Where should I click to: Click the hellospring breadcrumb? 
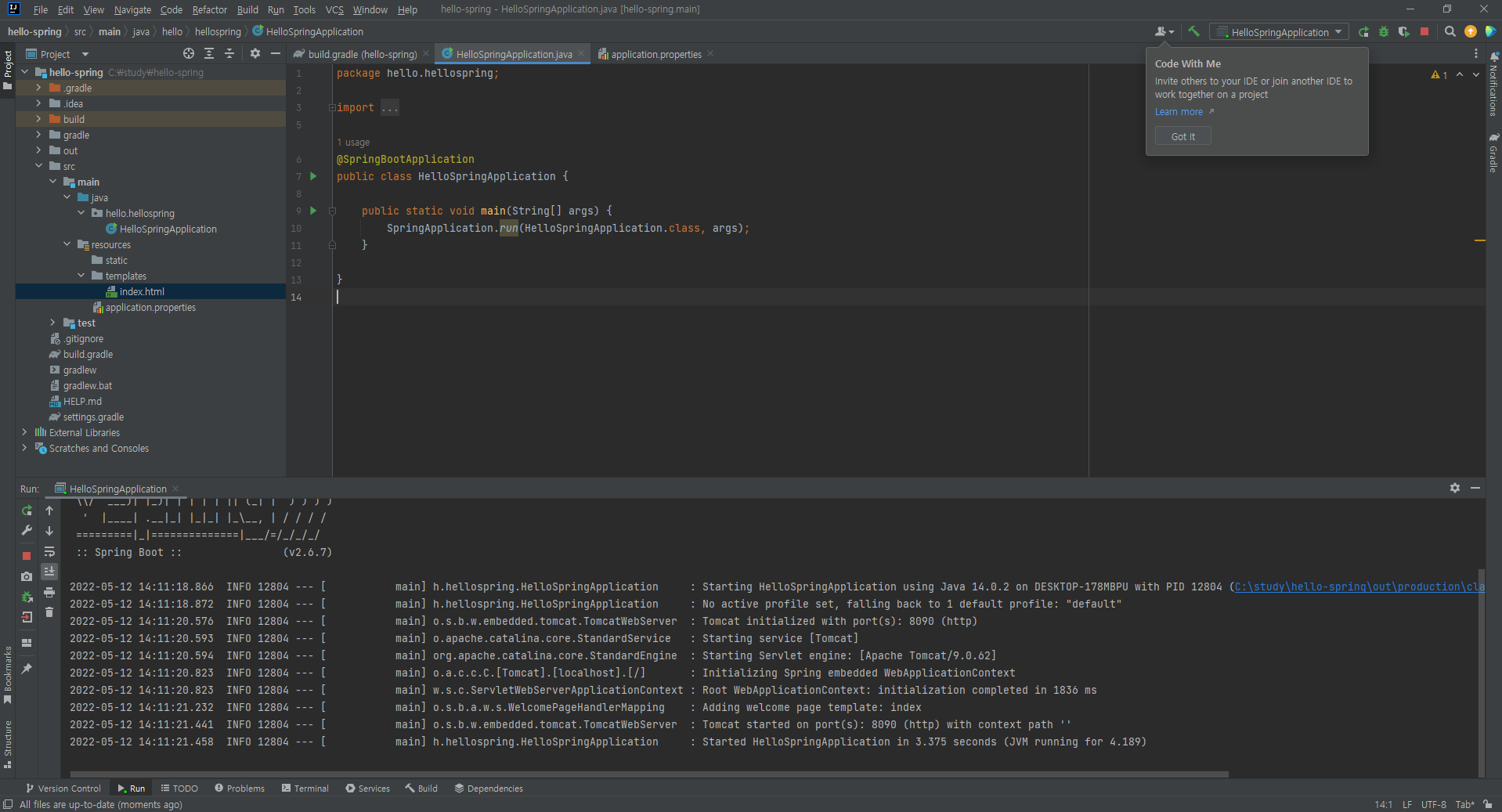point(218,31)
